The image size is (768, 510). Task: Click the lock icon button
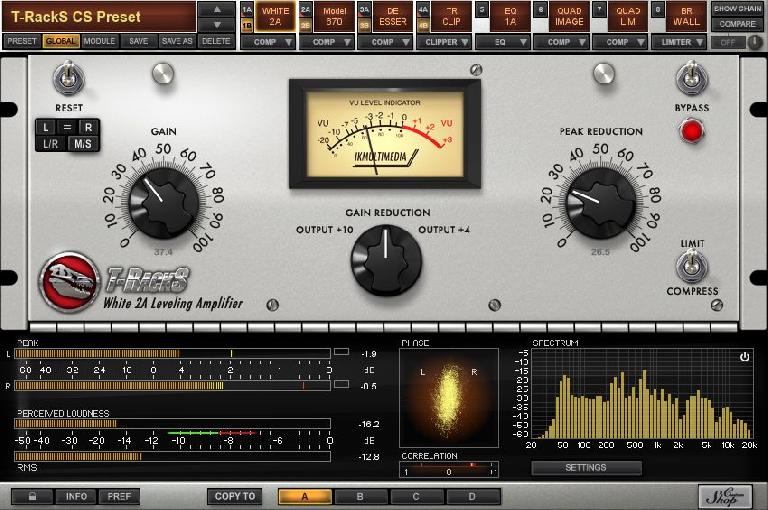point(32,496)
